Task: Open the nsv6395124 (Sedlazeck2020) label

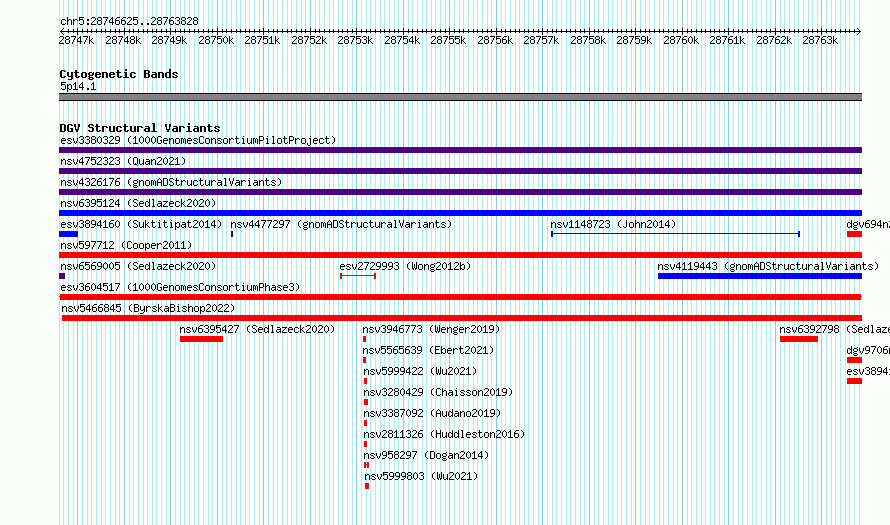Action: point(138,203)
